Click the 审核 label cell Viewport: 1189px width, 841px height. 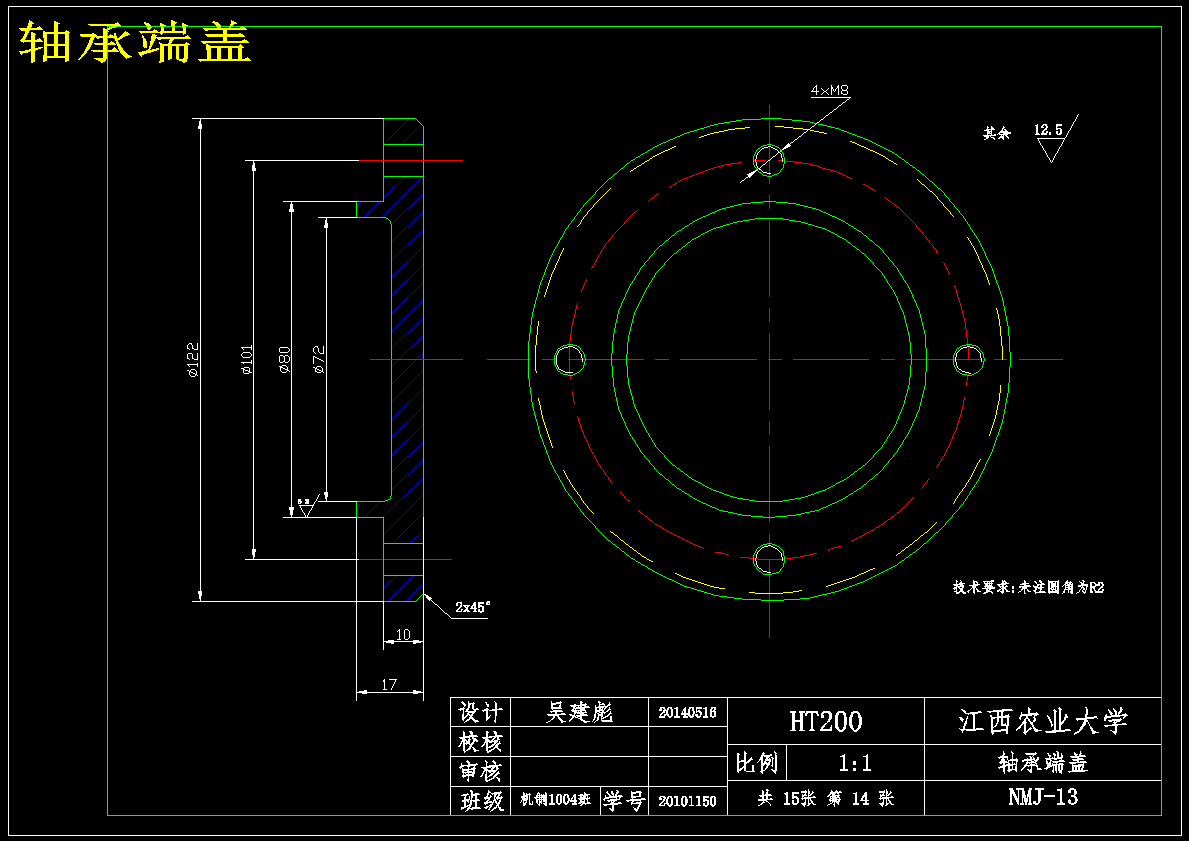pyautogui.click(x=481, y=771)
